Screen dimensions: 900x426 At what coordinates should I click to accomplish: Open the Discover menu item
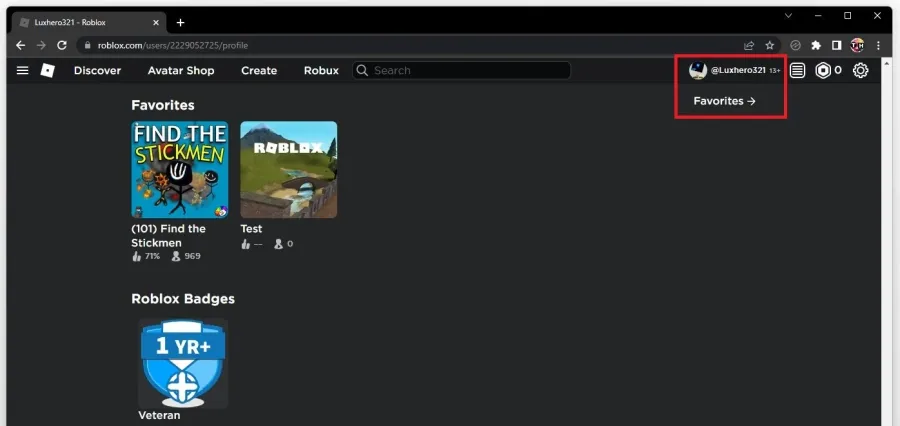point(98,71)
